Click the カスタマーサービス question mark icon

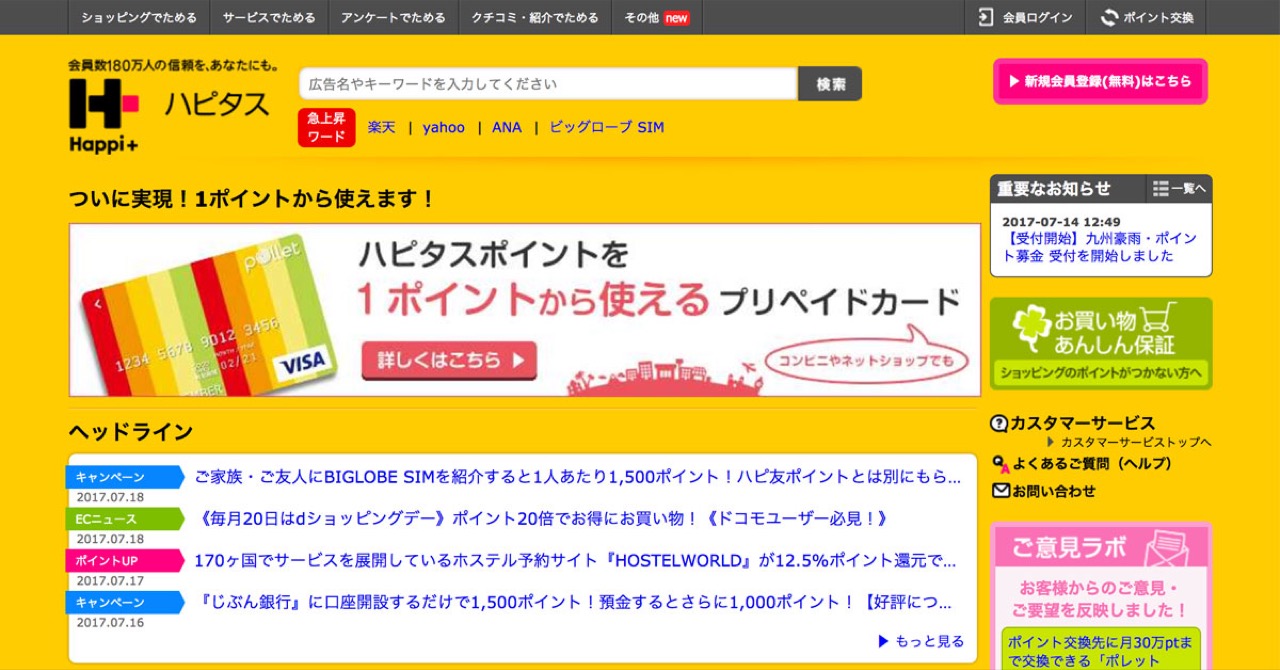[999, 423]
